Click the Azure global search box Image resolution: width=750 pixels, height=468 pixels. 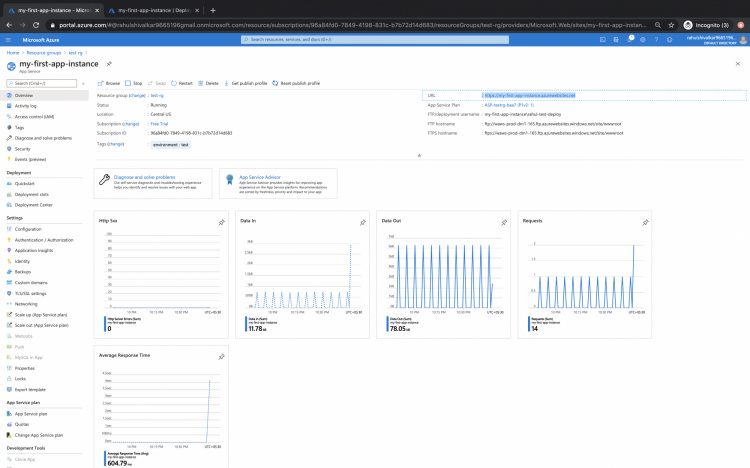[x=374, y=39]
